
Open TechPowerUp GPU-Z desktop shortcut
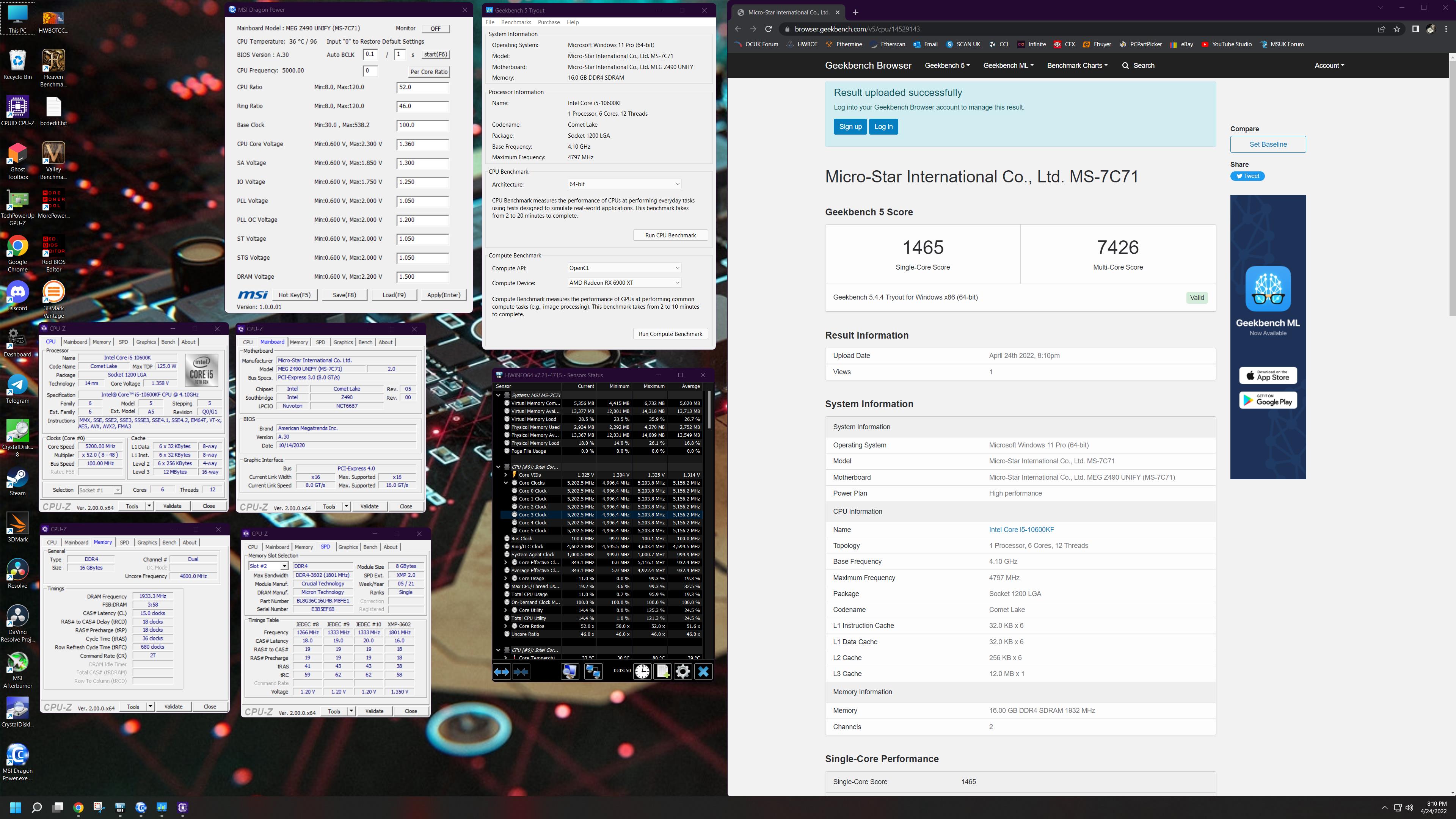pos(17,207)
